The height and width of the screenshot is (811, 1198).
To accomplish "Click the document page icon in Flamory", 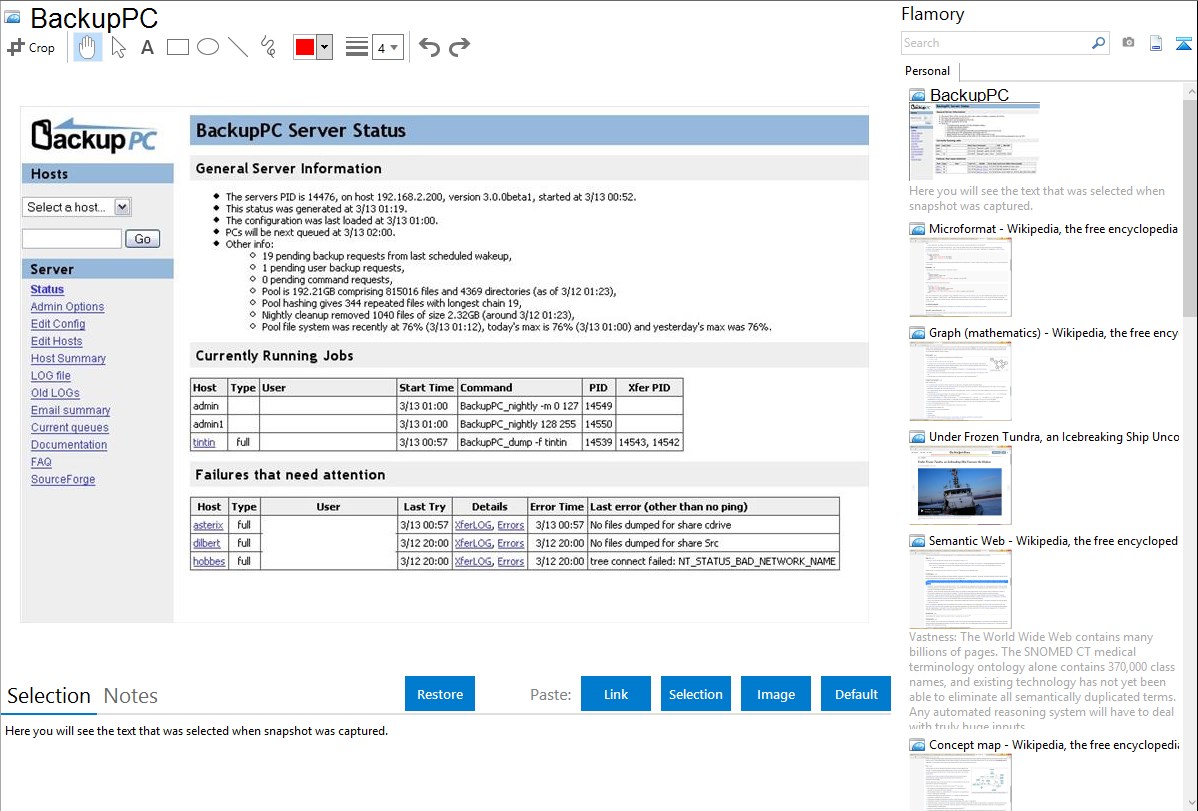I will tap(1156, 43).
